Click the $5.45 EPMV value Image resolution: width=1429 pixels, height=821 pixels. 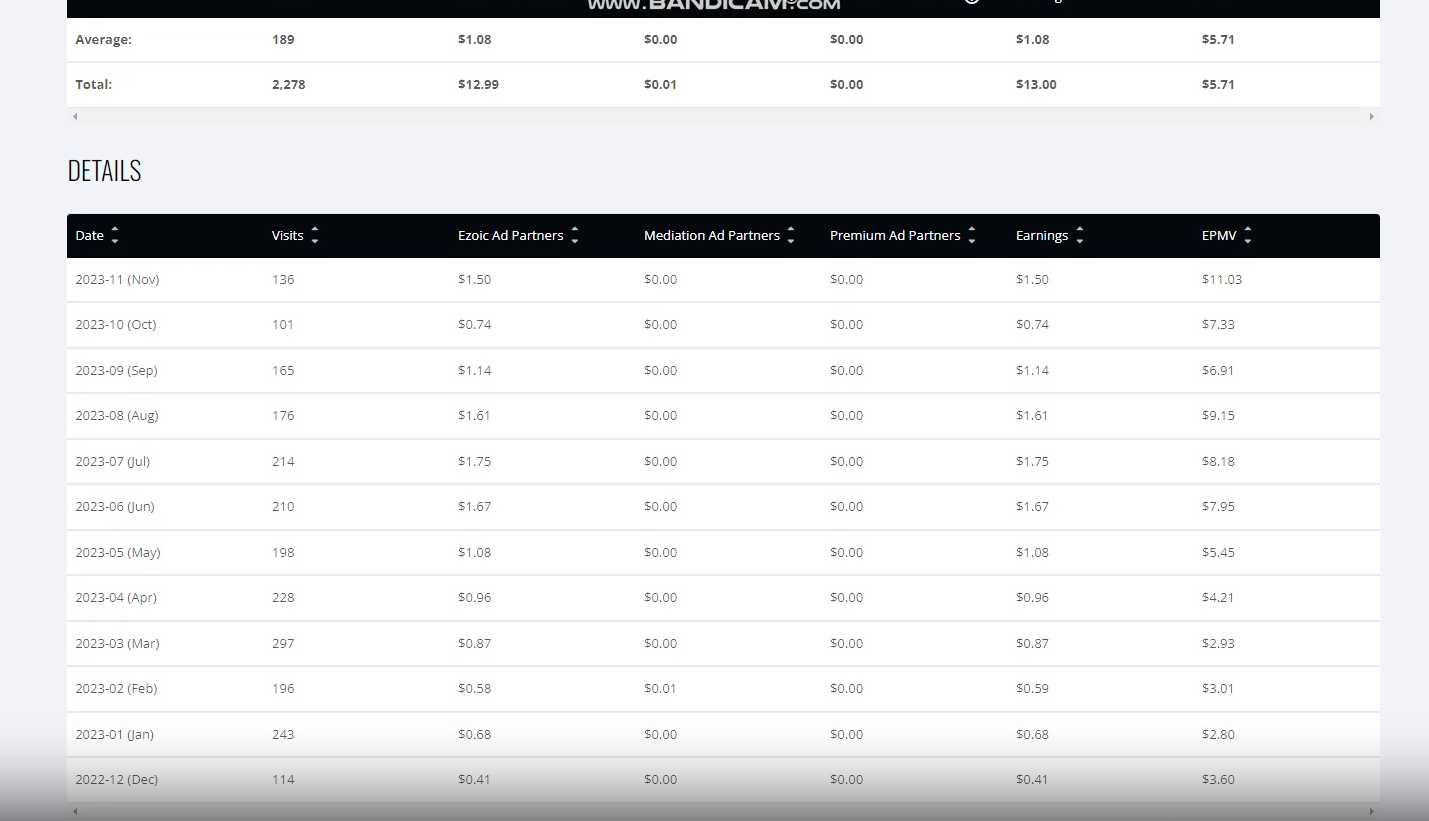pos(1218,553)
